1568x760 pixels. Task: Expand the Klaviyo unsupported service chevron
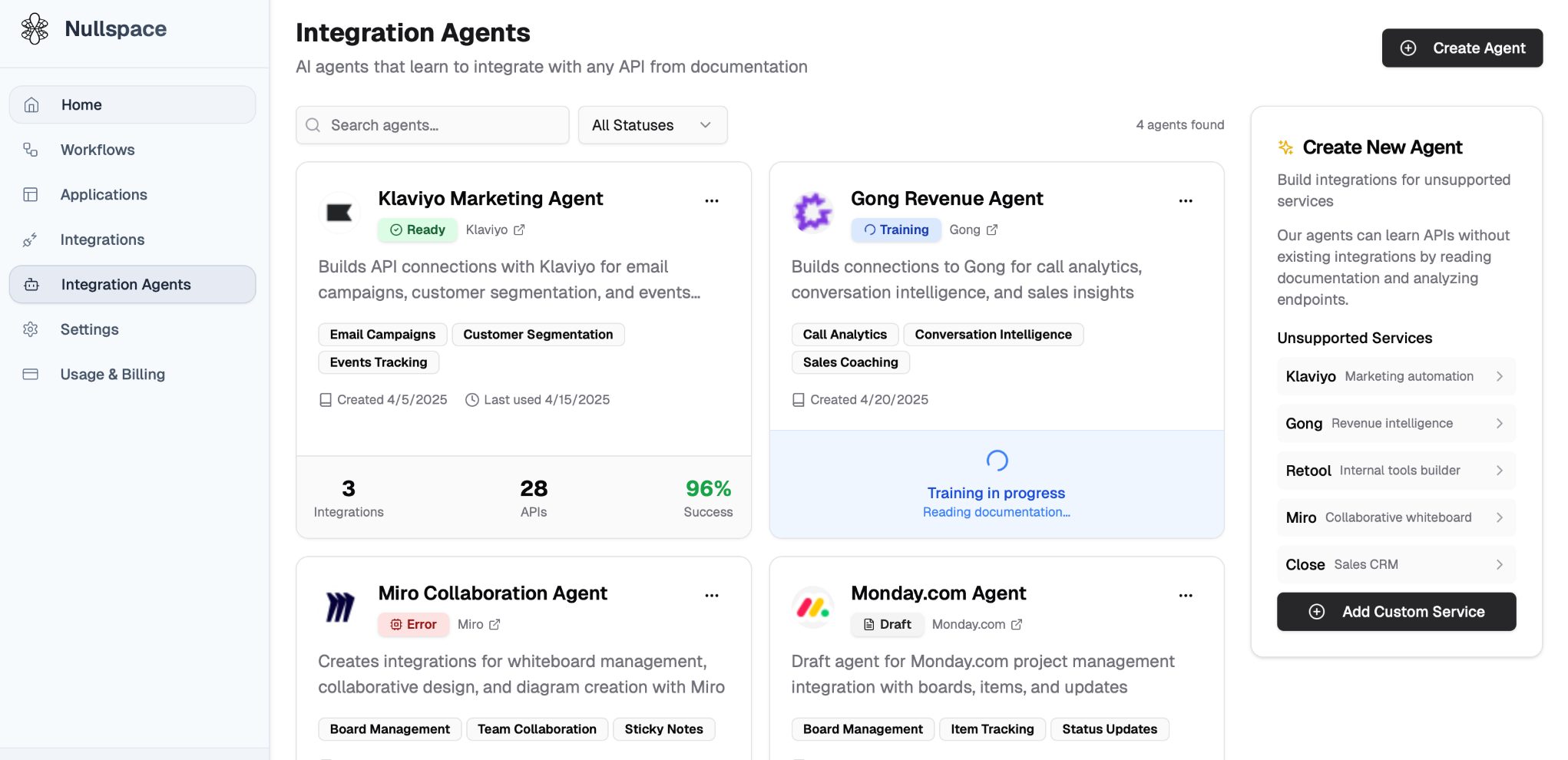(x=1500, y=376)
